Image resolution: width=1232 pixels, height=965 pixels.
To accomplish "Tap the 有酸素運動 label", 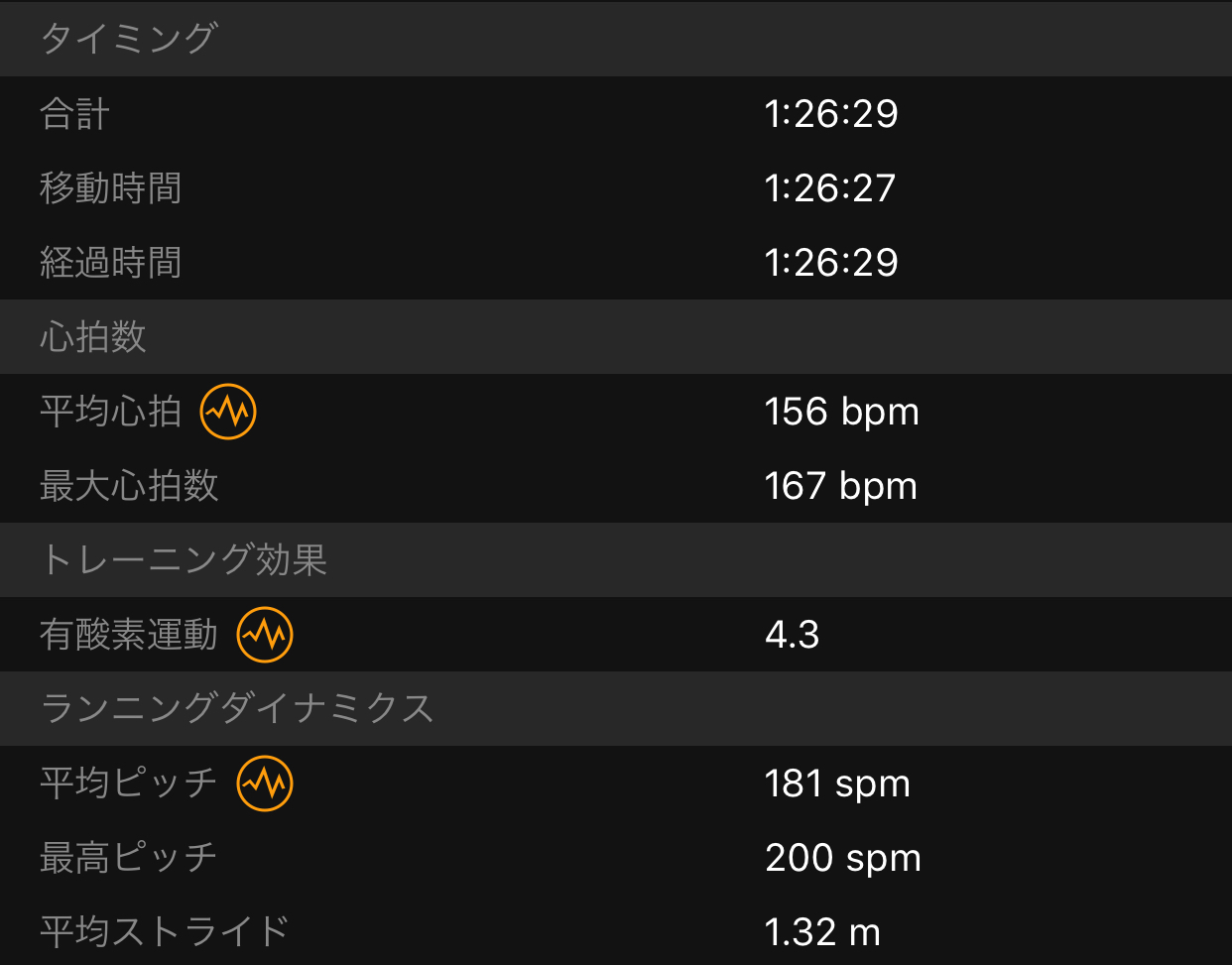I will click(129, 635).
